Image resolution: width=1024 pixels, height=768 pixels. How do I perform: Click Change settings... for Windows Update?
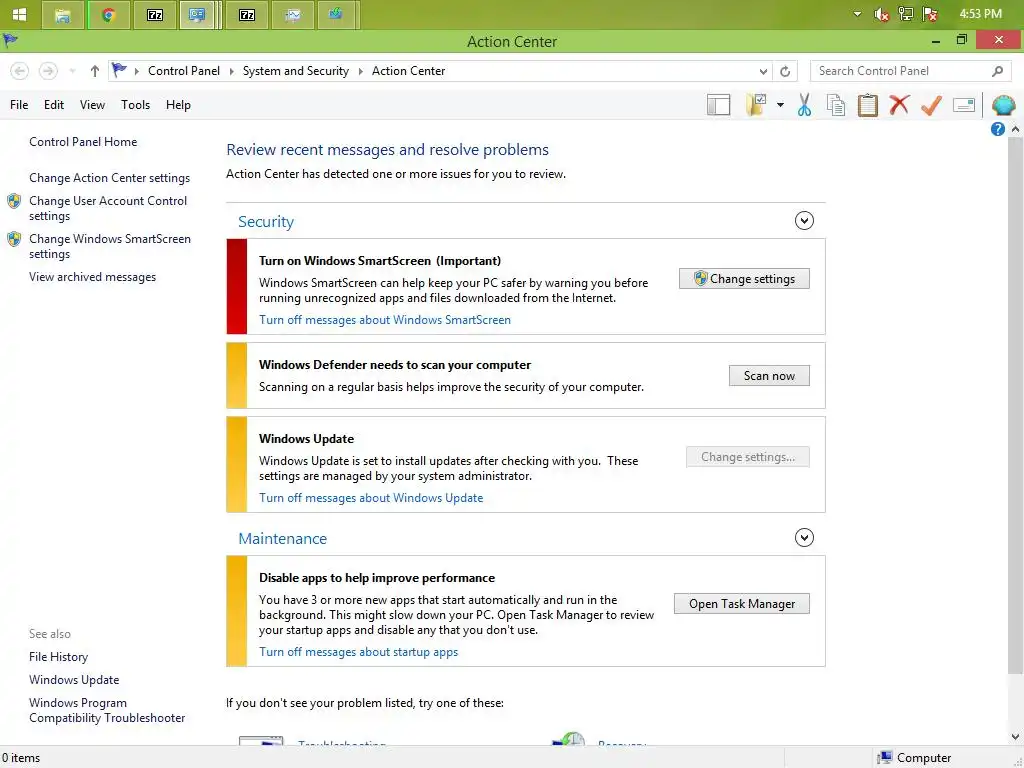(x=748, y=457)
